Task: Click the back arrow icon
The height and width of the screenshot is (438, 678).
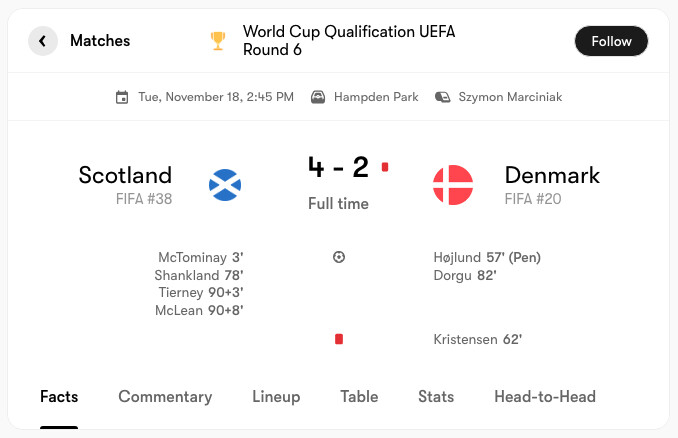Action: tap(43, 41)
